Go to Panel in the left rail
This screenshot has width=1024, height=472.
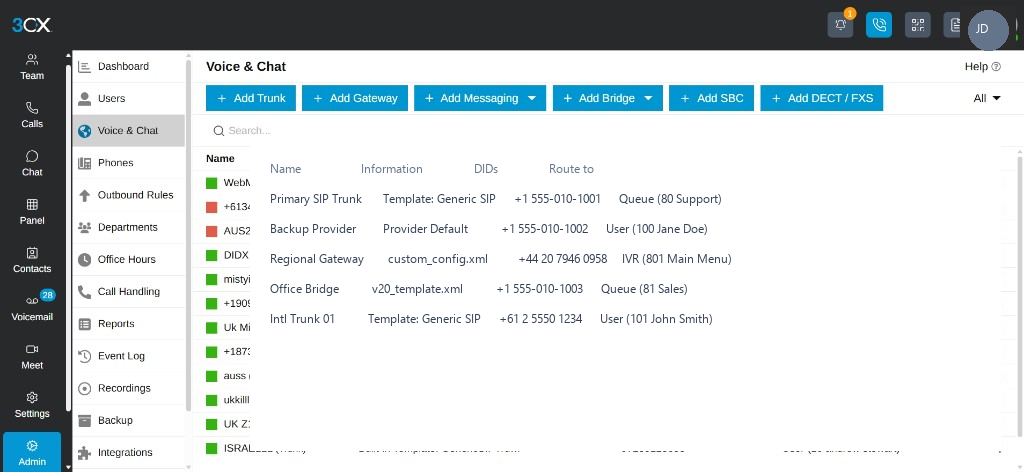tap(32, 212)
